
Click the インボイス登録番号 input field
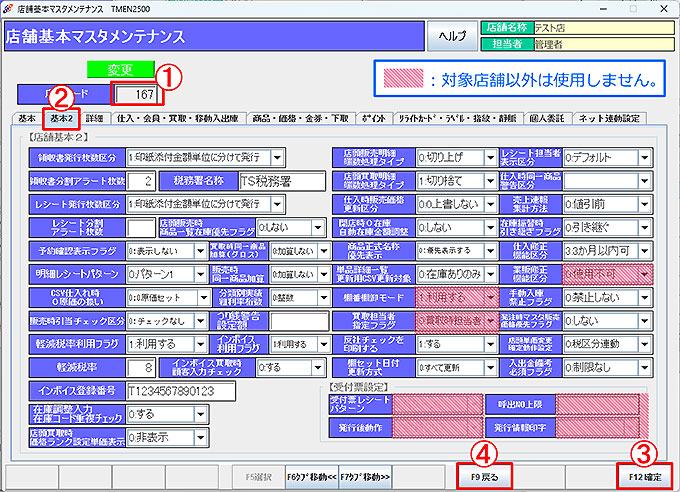[181, 391]
